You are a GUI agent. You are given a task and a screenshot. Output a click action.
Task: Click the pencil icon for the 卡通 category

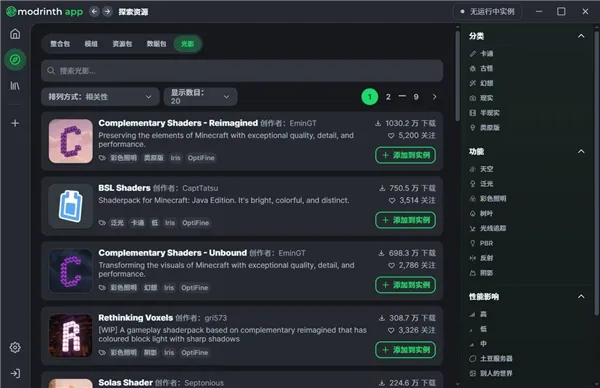(x=473, y=54)
